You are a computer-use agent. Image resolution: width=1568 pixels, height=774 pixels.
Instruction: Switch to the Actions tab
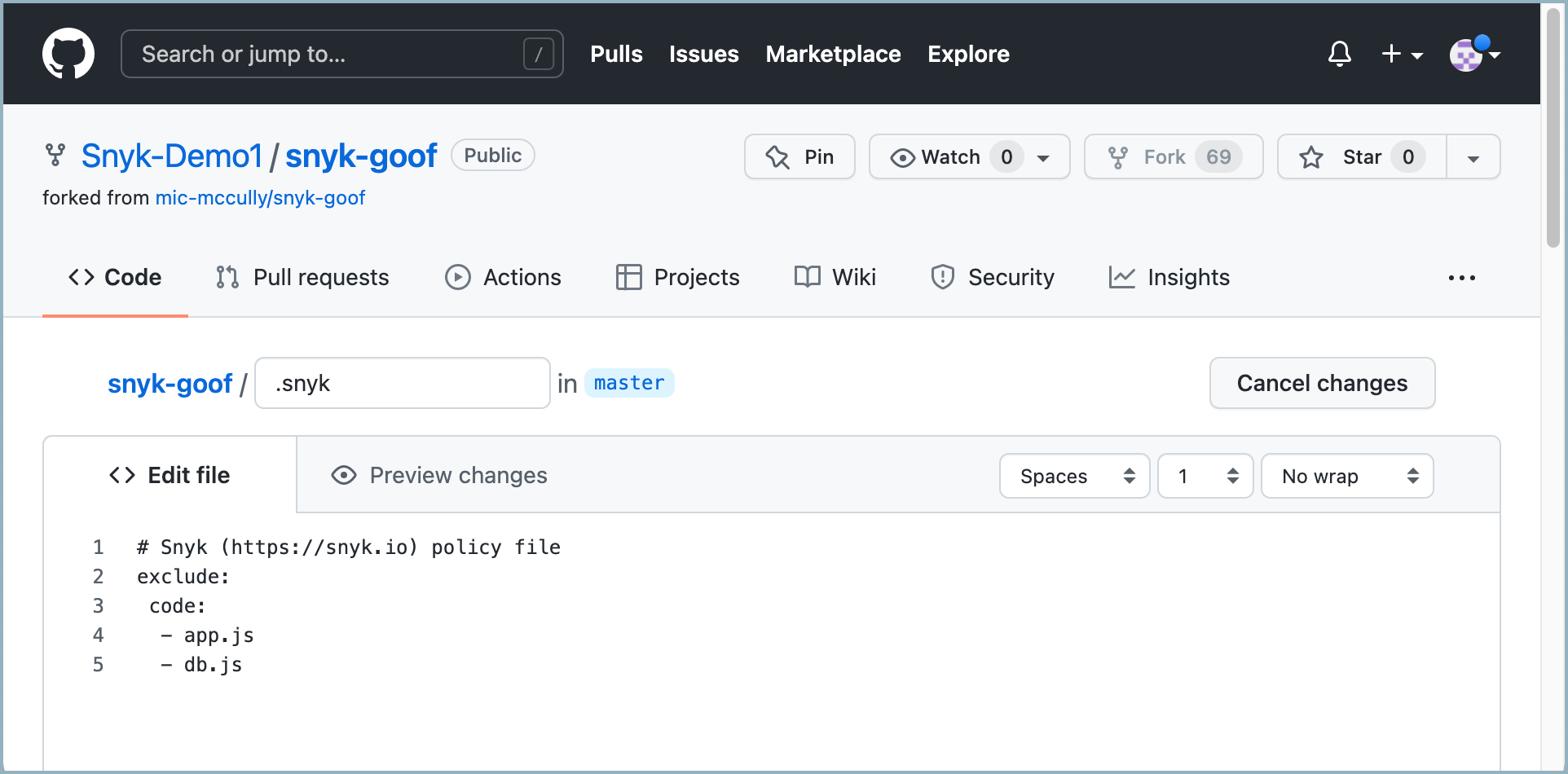pos(503,278)
